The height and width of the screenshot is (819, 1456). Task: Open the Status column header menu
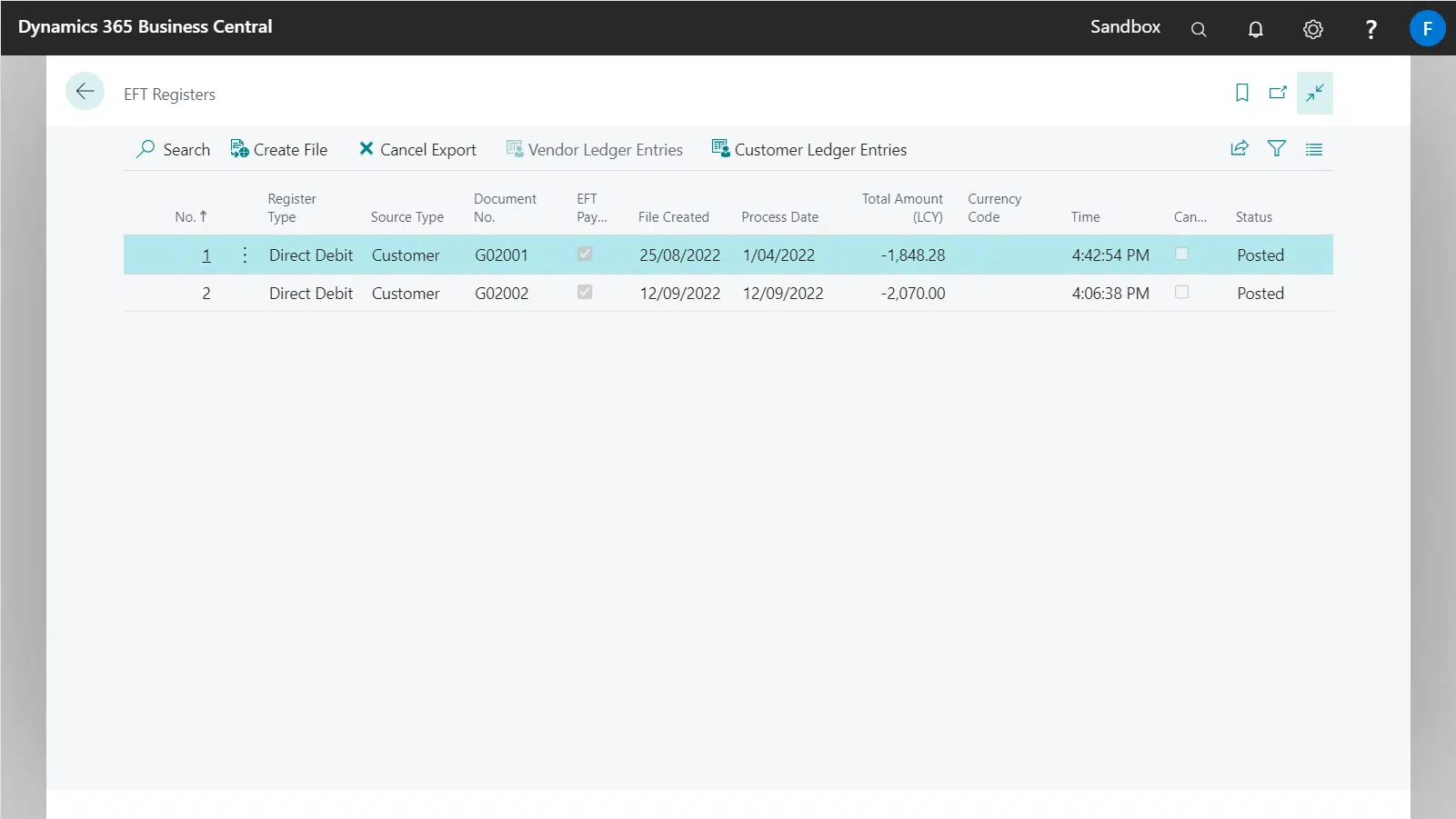(1253, 217)
